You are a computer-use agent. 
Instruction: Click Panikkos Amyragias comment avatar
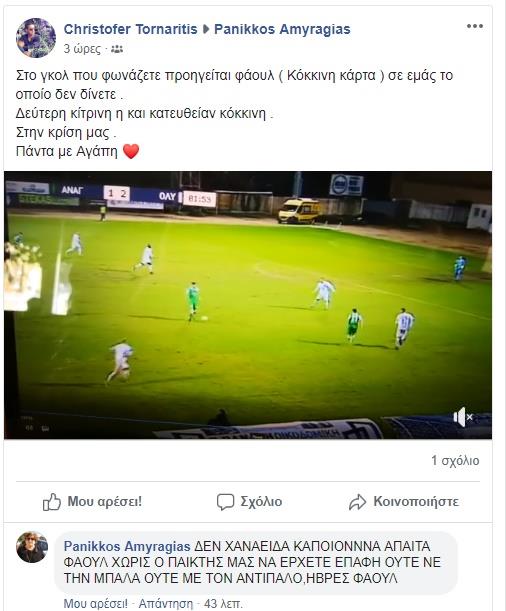point(32,547)
